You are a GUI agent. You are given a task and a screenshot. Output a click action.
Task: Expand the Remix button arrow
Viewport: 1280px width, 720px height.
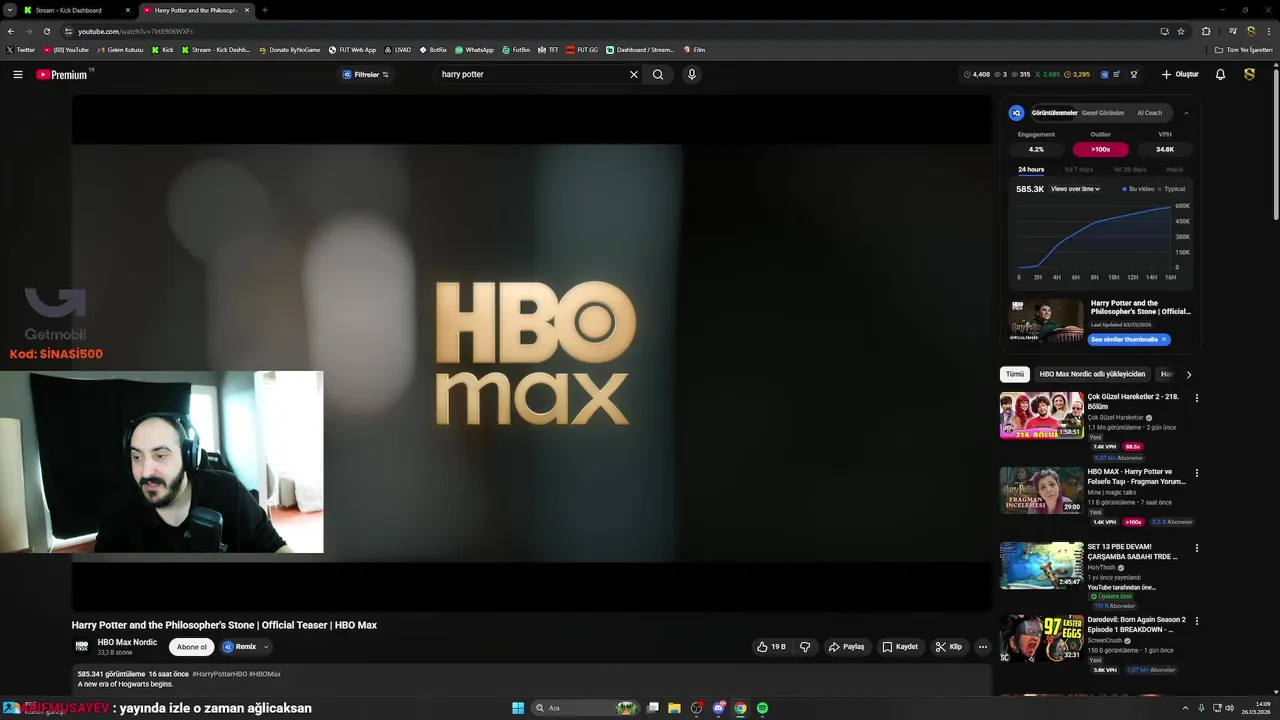(x=266, y=647)
